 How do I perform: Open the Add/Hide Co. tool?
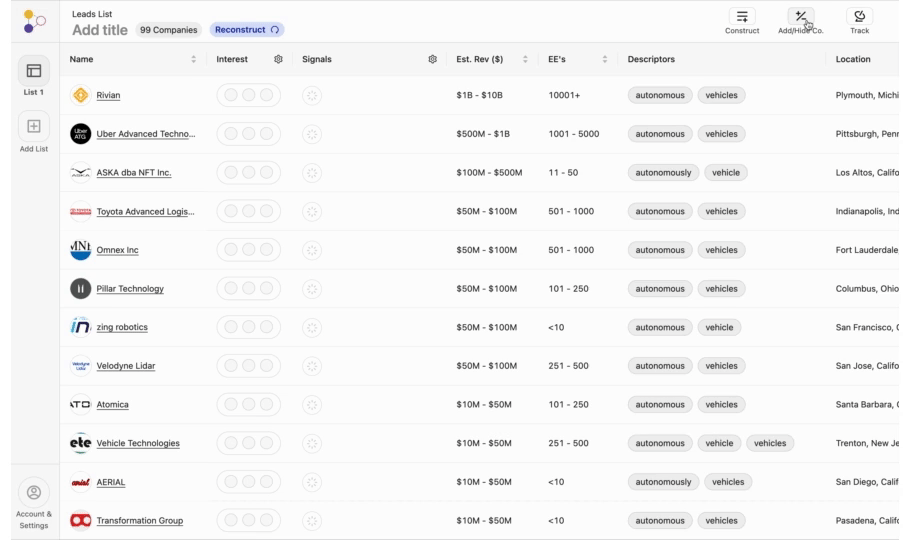(800, 21)
